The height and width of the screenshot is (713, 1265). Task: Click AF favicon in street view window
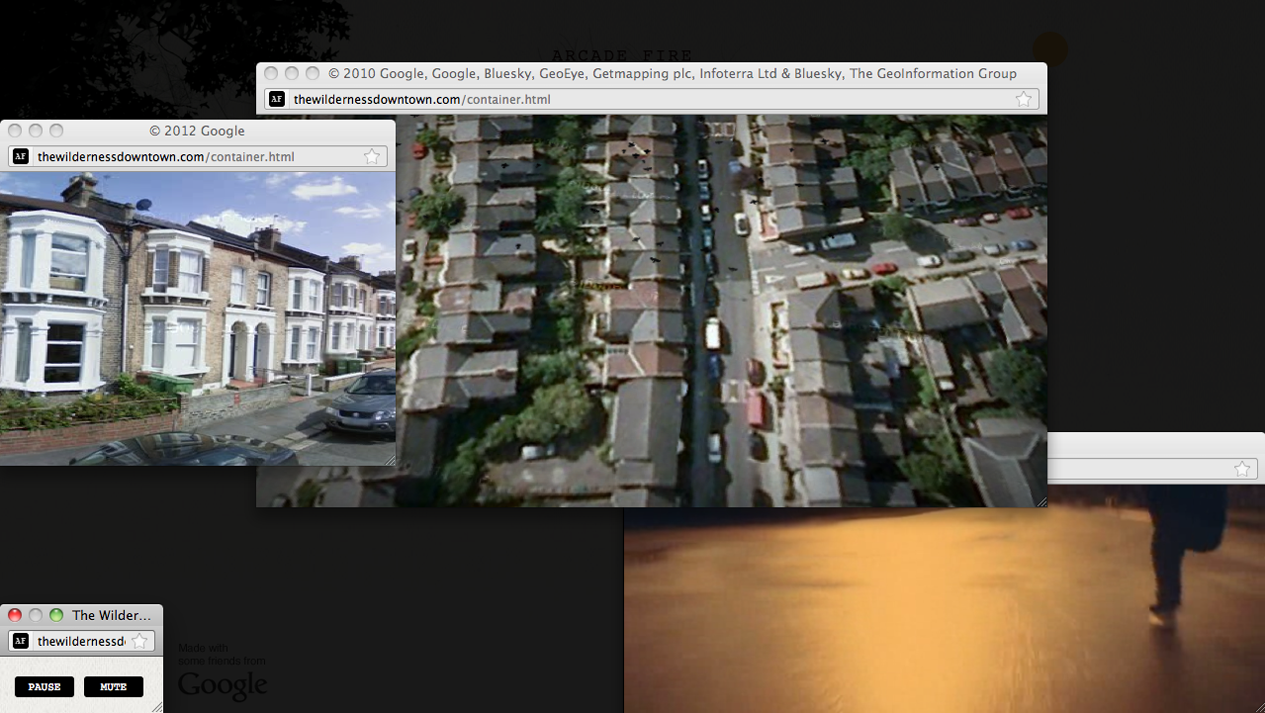pos(20,156)
